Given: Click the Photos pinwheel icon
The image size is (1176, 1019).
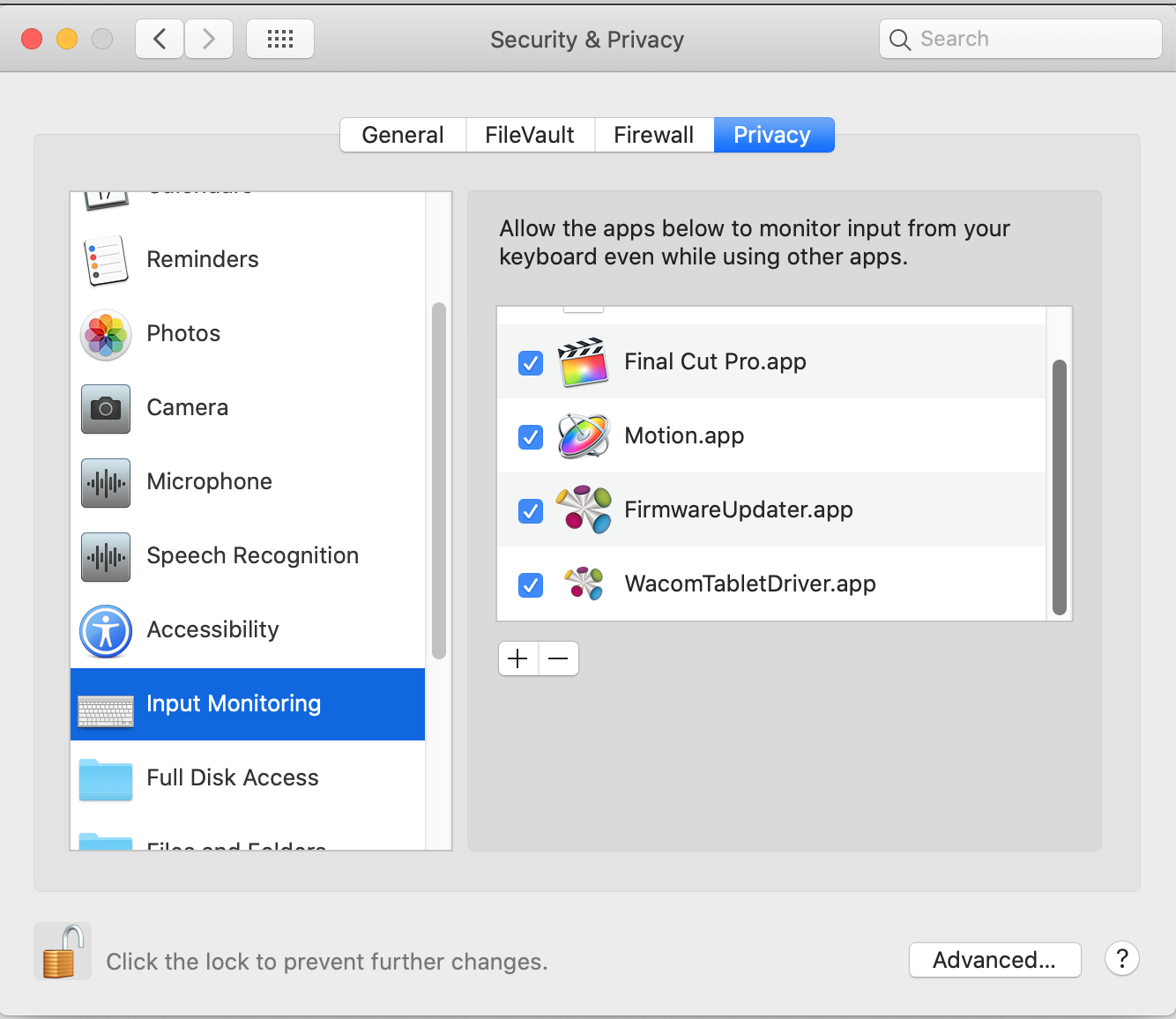Looking at the screenshot, I should [x=106, y=334].
